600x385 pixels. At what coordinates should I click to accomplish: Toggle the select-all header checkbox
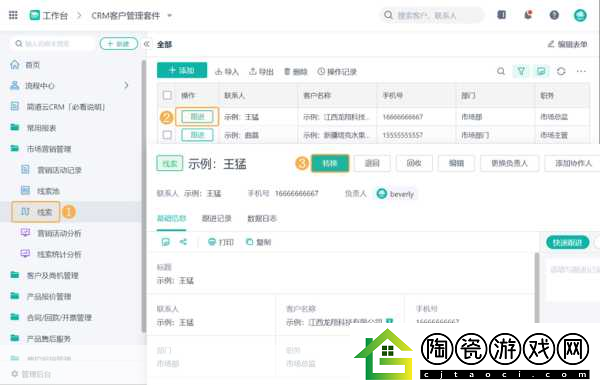click(167, 95)
